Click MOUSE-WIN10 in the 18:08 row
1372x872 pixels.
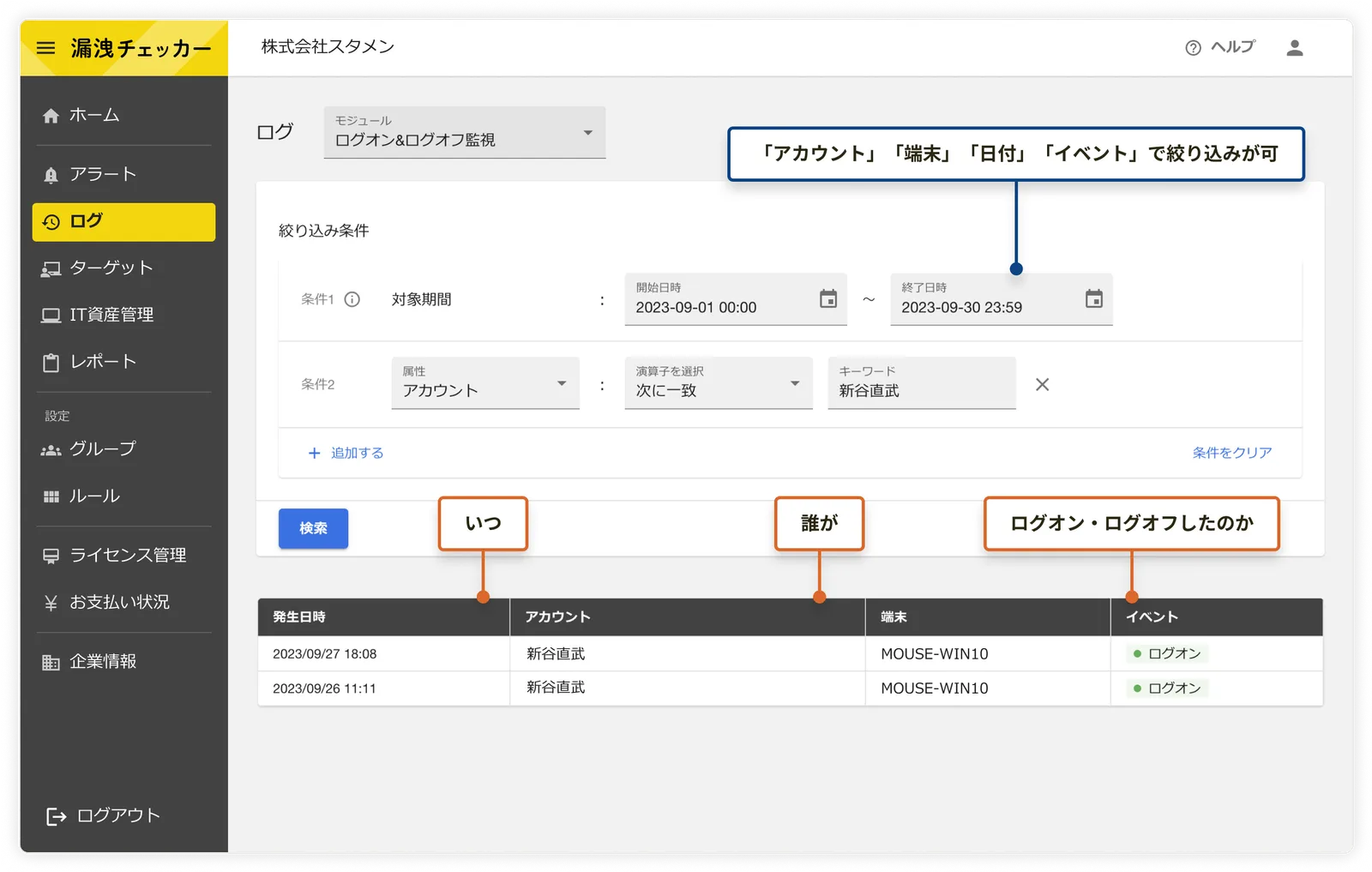935,654
